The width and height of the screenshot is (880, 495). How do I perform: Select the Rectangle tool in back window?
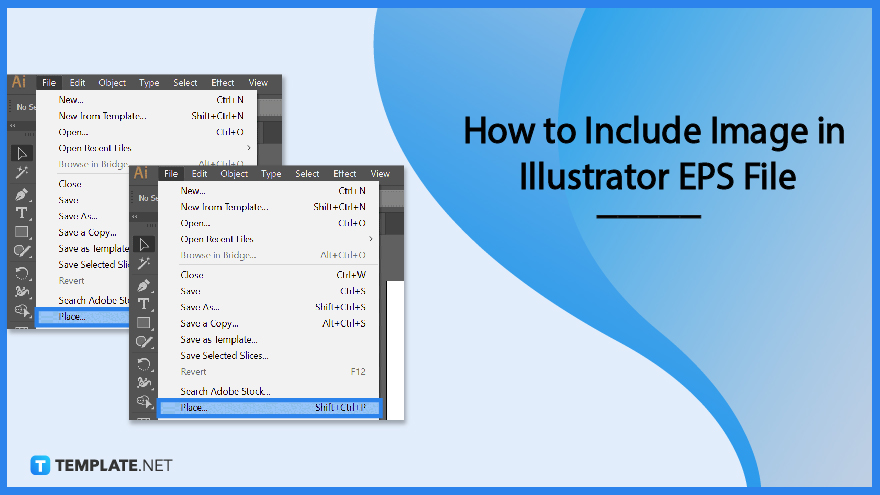click(x=21, y=232)
